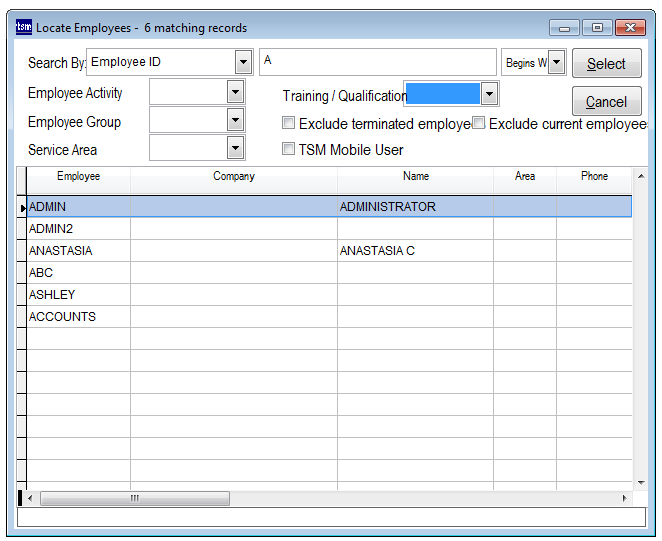
Task: Sort by the Employee column header
Action: click(x=78, y=176)
